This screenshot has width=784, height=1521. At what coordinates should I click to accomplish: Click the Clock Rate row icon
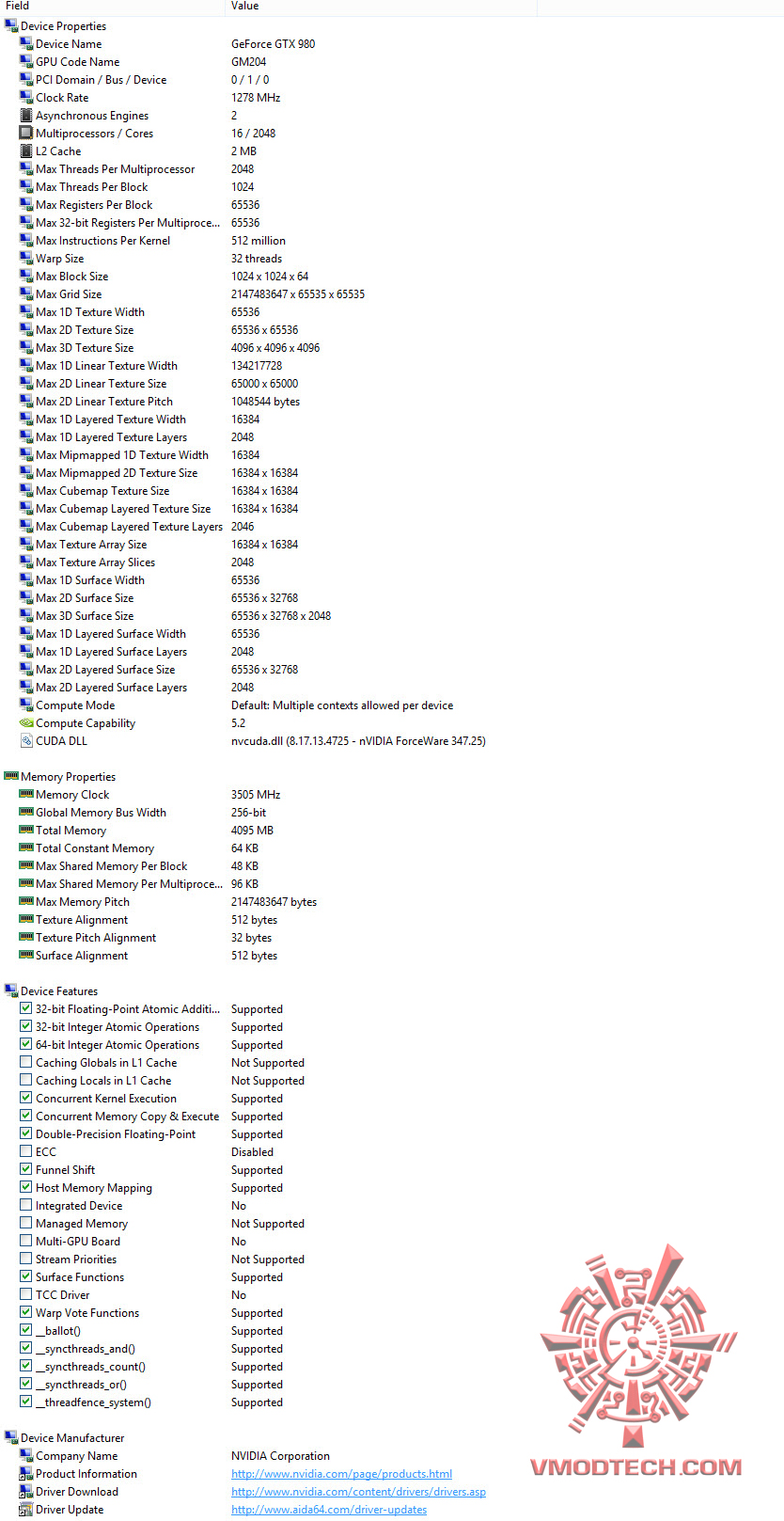click(26, 97)
